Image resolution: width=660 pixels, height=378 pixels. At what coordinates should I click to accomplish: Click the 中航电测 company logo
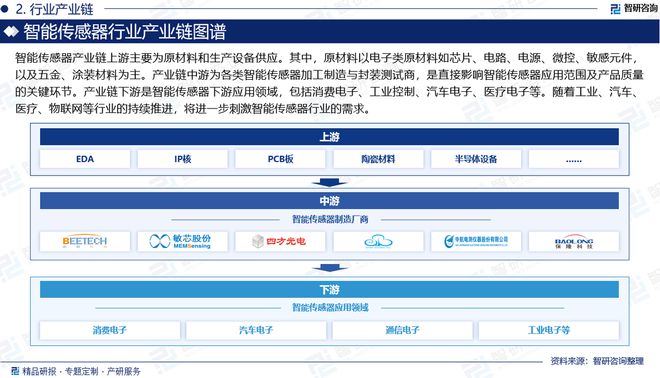(476, 241)
